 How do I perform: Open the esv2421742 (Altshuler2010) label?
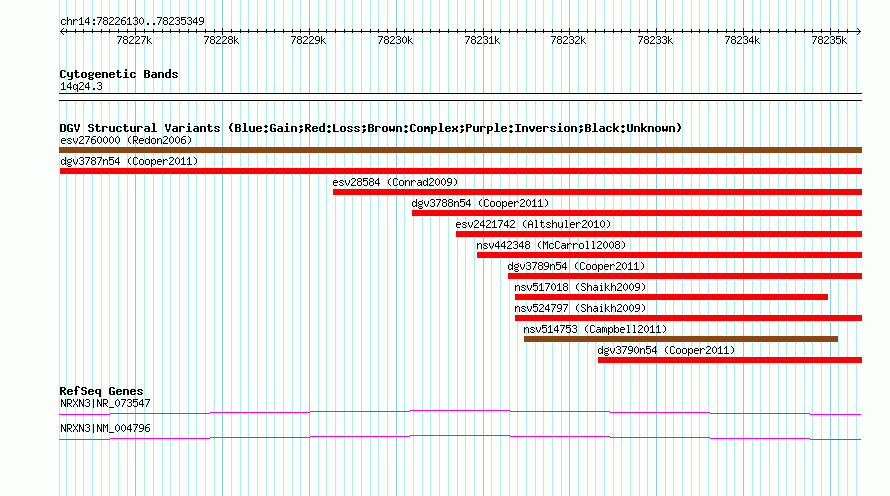click(x=533, y=224)
